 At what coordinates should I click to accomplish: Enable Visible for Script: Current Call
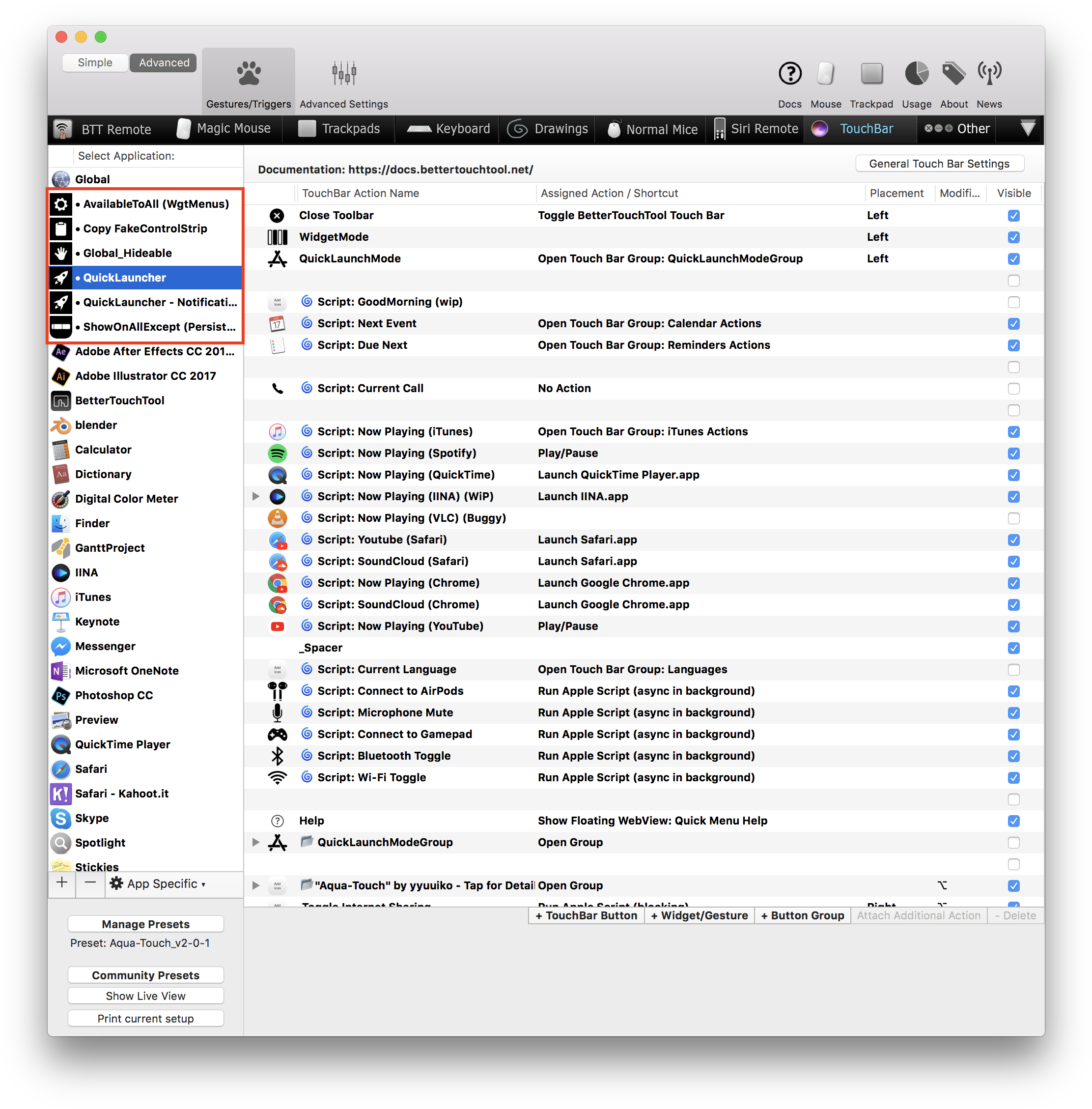(x=1013, y=388)
